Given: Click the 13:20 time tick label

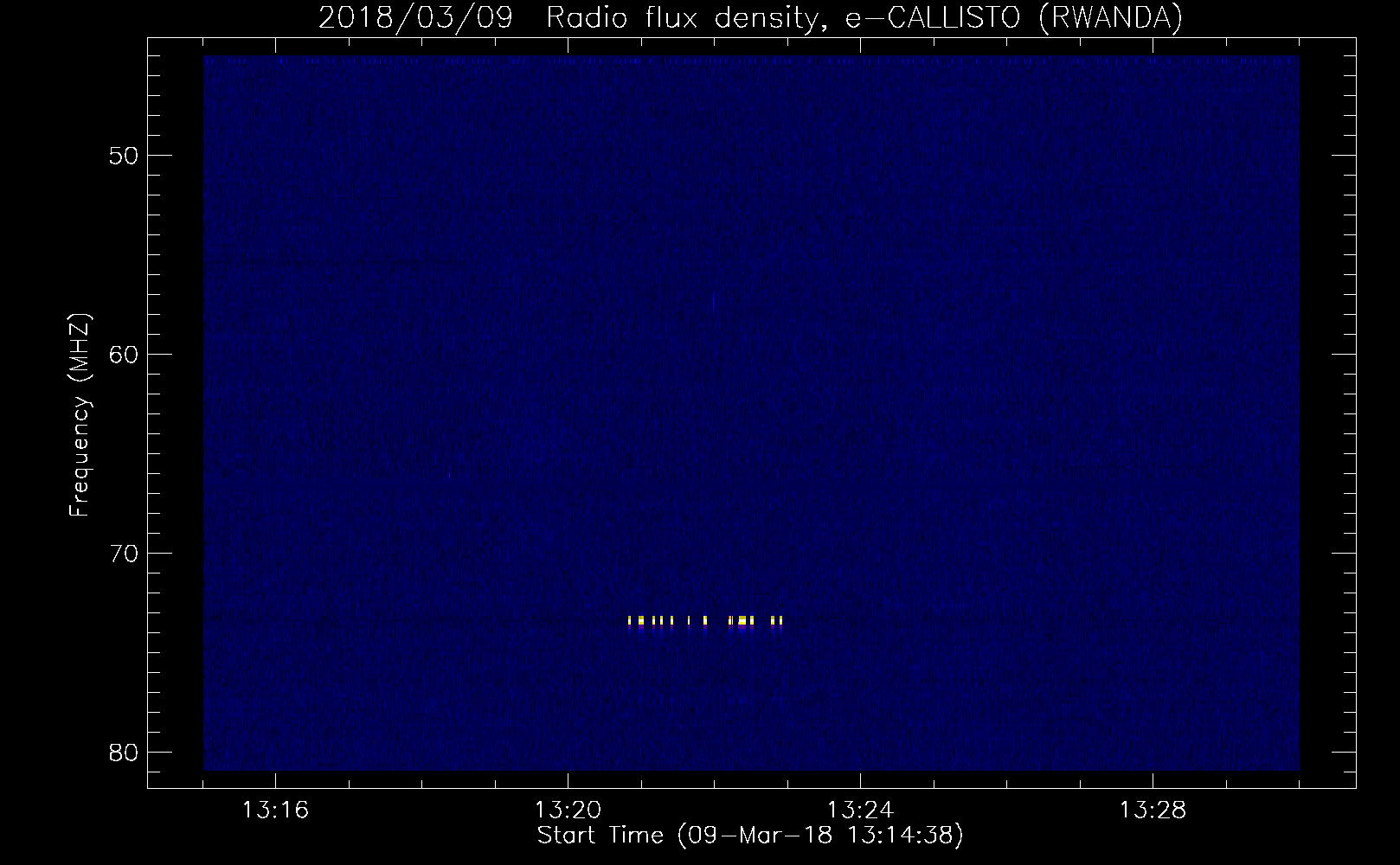Looking at the screenshot, I should point(568,811).
